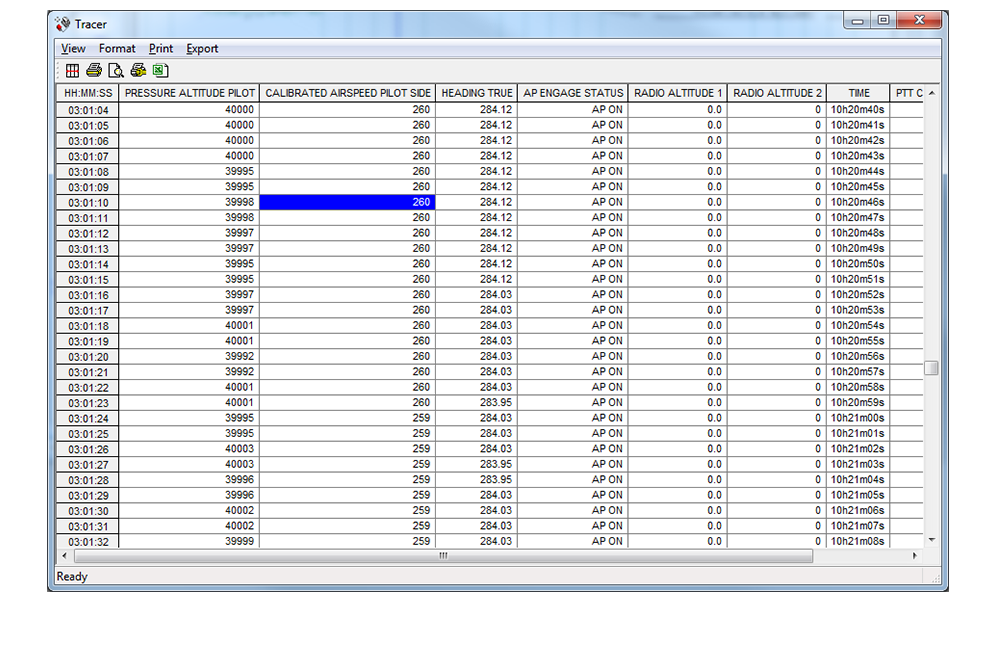This screenshot has height=650, width=1000.
Task: Click the Print toolbar icon
Action: coord(94,70)
